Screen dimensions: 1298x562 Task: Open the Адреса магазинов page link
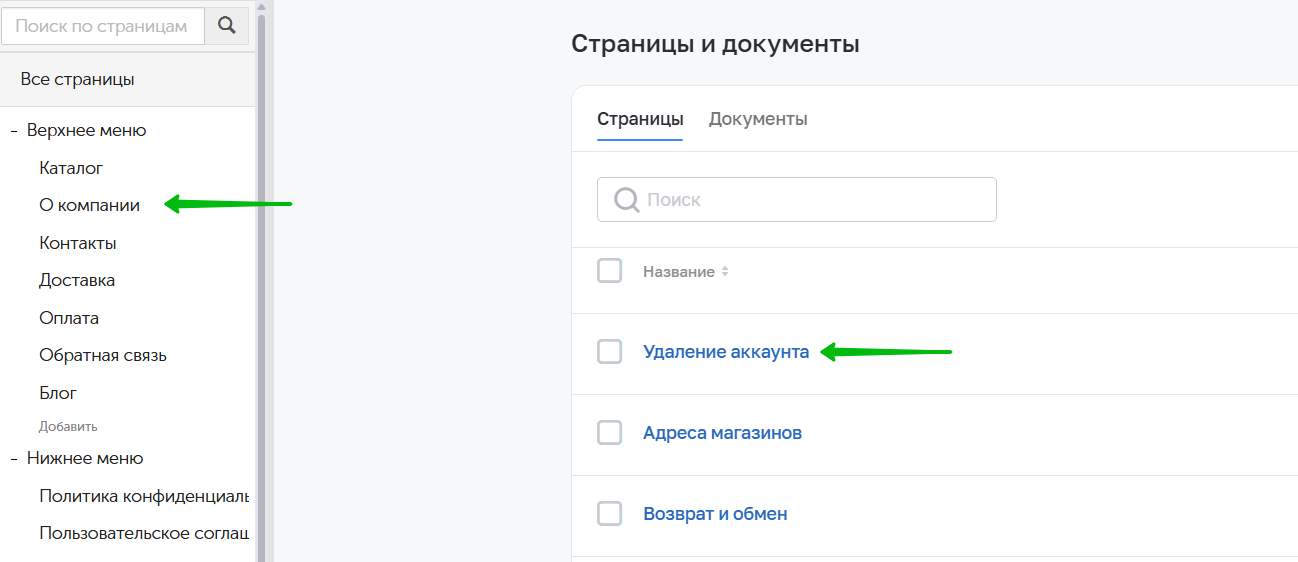pyautogui.click(x=722, y=433)
